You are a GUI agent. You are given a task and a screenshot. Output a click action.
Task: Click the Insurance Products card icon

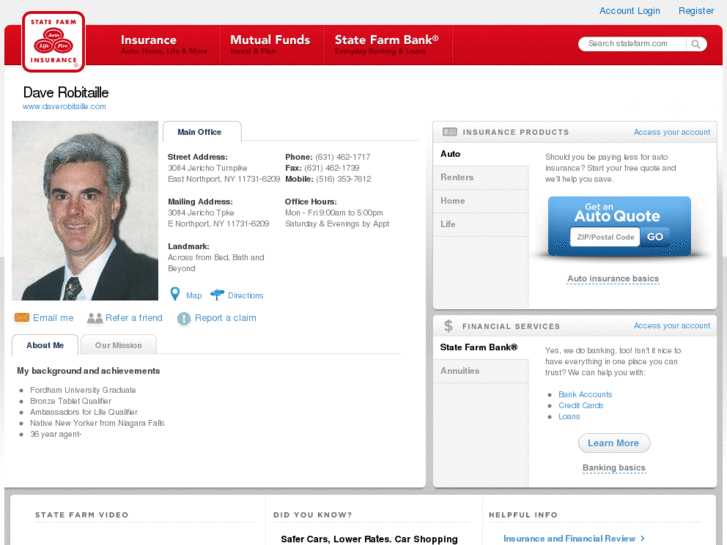click(450, 132)
